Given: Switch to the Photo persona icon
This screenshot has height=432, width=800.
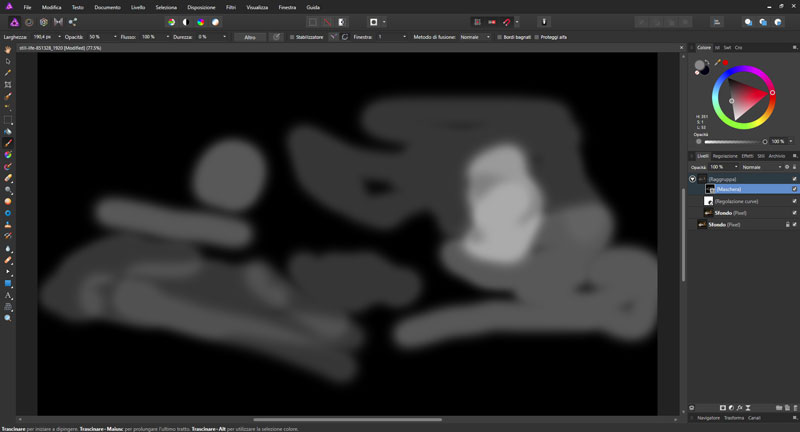Looking at the screenshot, I should pos(14,22).
